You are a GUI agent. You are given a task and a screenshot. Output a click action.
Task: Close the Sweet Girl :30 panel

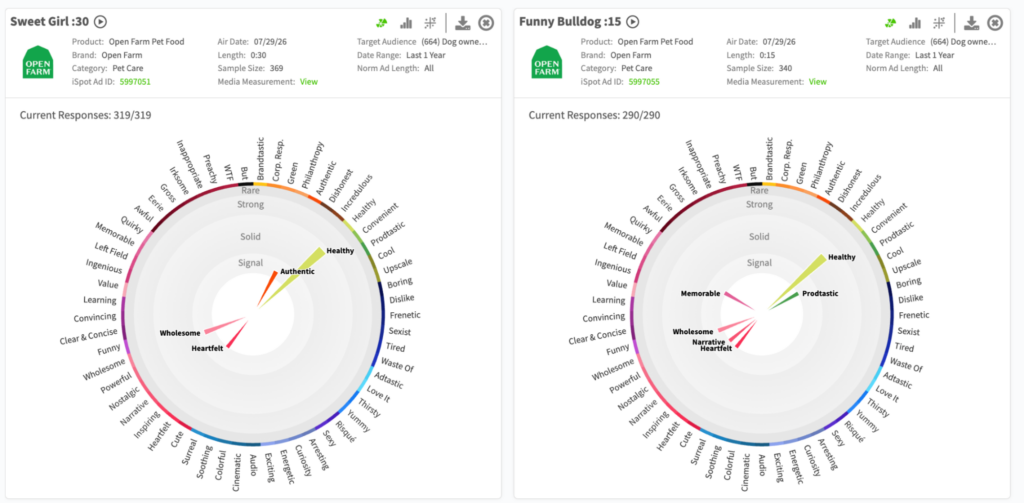[x=486, y=23]
